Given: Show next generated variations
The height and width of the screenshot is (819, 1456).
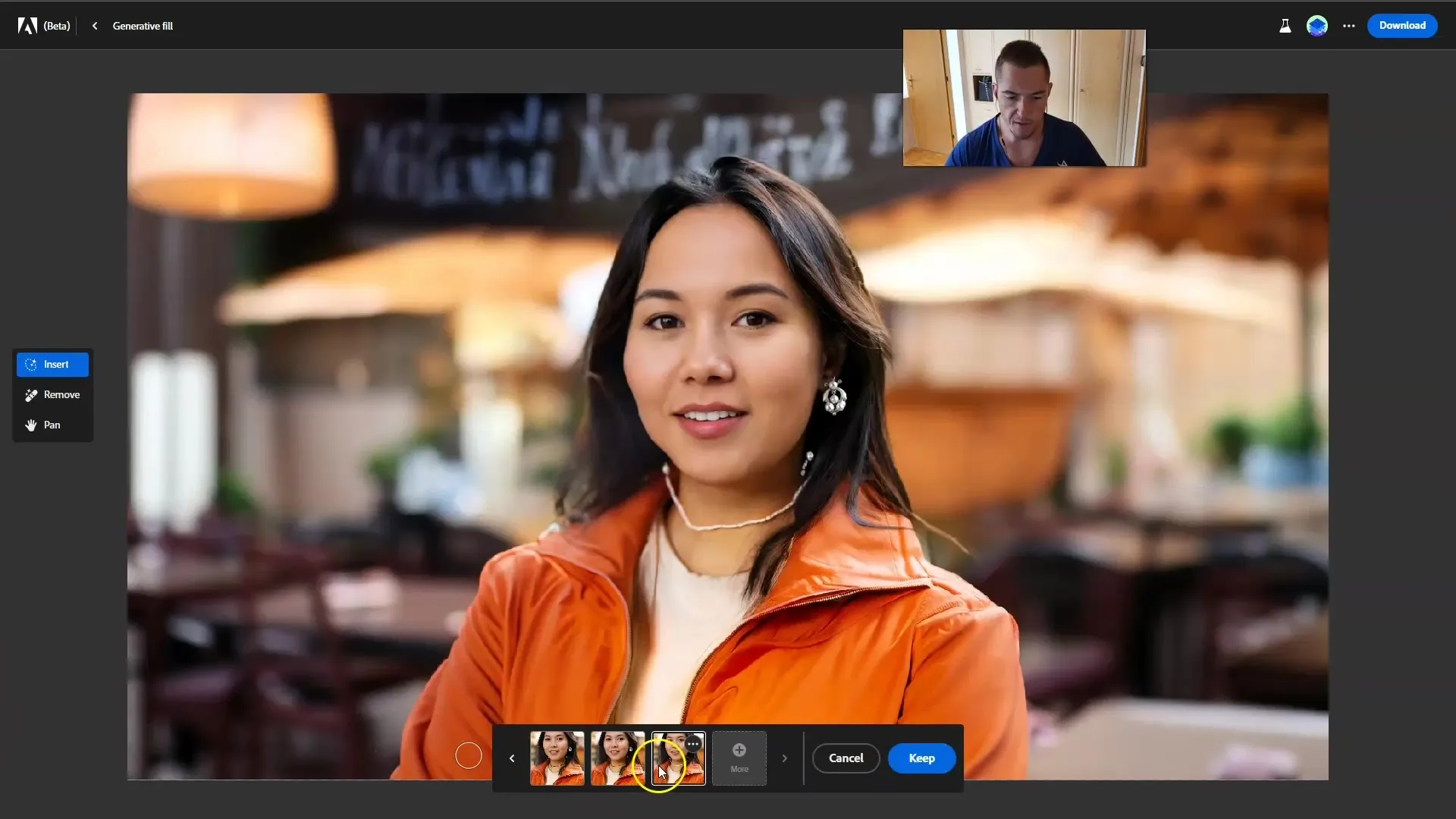Looking at the screenshot, I should [x=784, y=758].
